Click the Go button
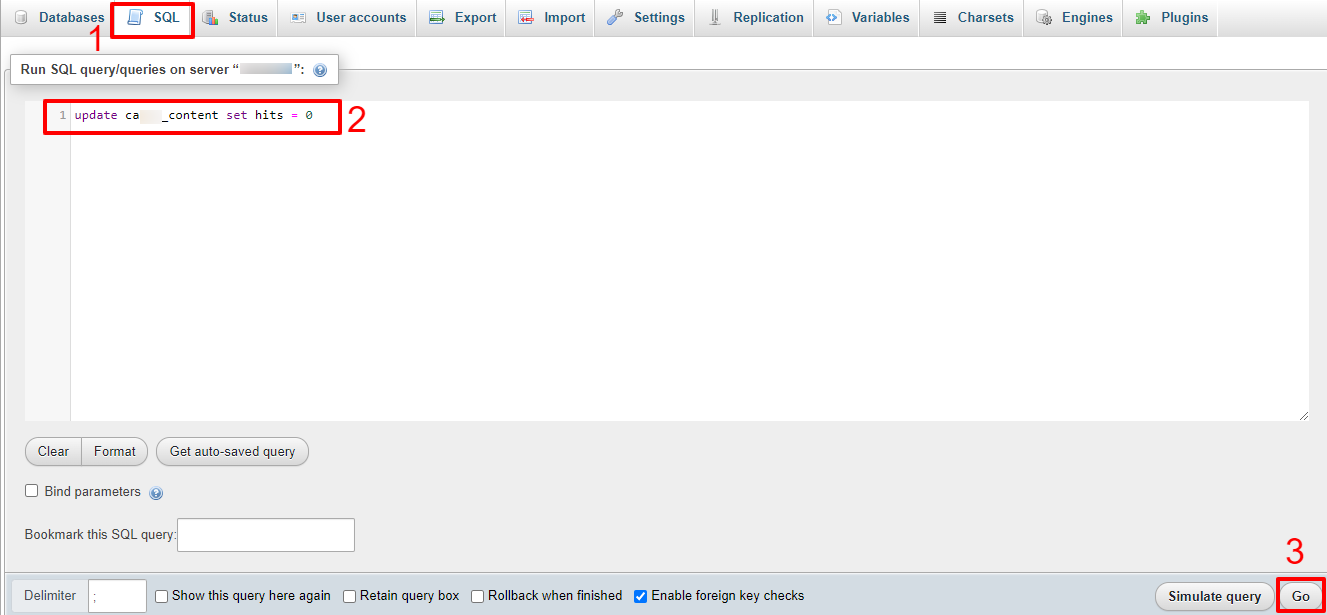The height and width of the screenshot is (615, 1327). [x=1300, y=597]
